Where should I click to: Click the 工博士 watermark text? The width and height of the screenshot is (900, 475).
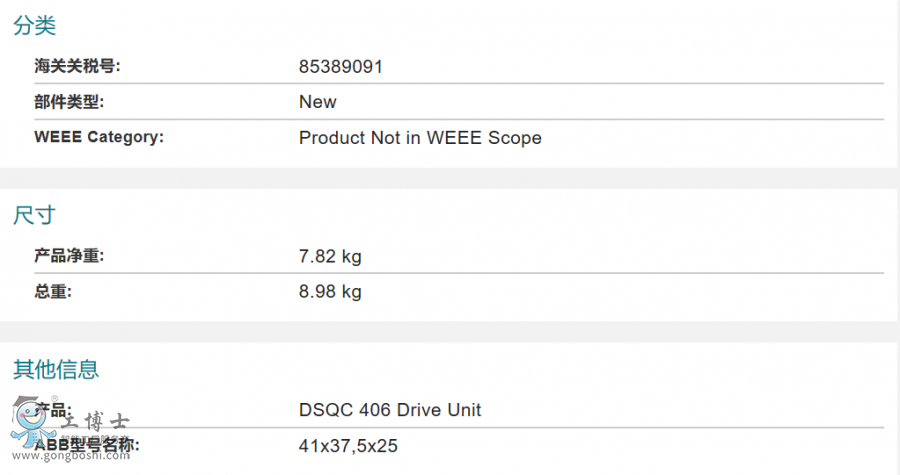(x=95, y=424)
